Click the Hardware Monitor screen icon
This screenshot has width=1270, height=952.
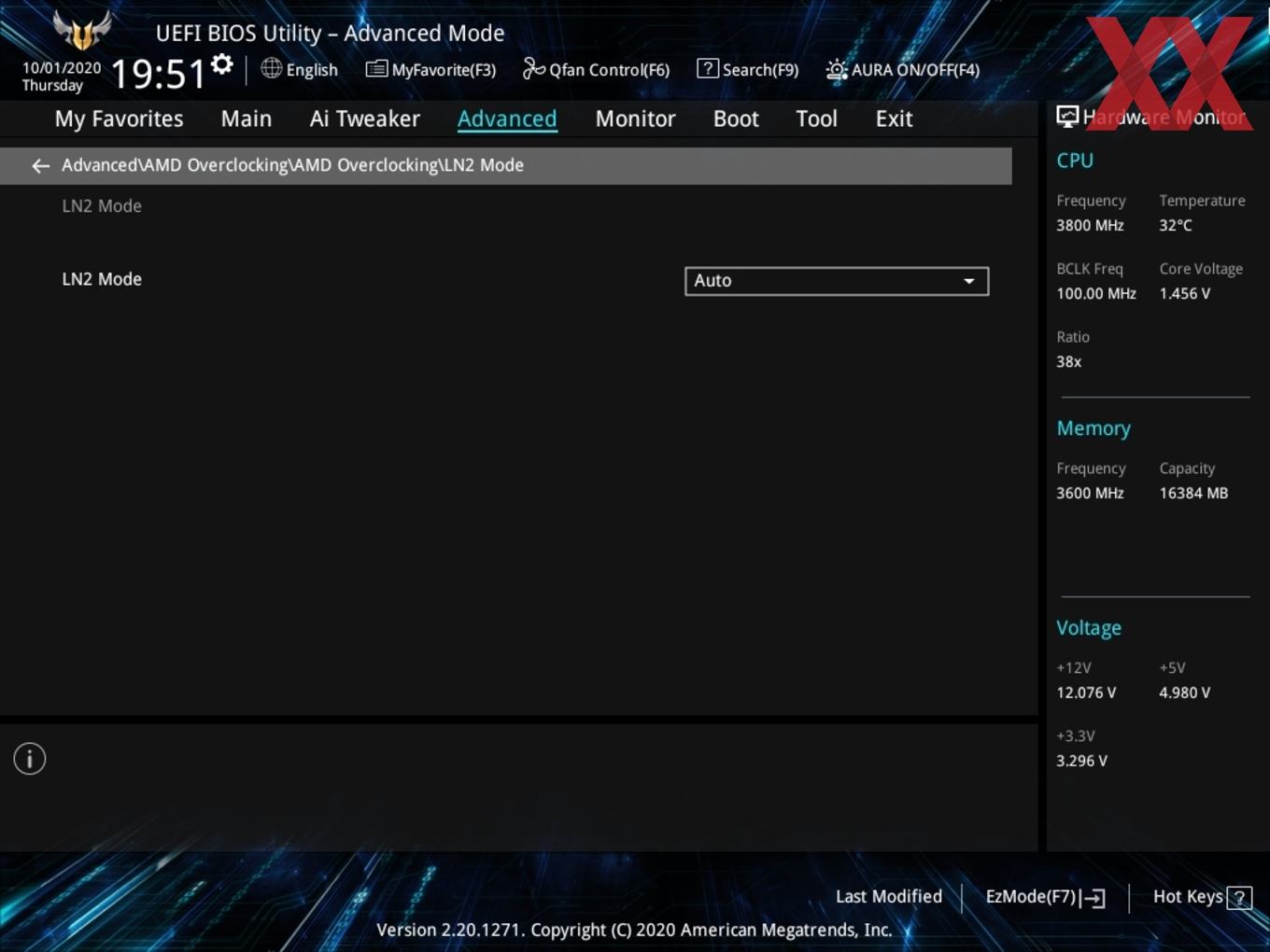(1067, 117)
